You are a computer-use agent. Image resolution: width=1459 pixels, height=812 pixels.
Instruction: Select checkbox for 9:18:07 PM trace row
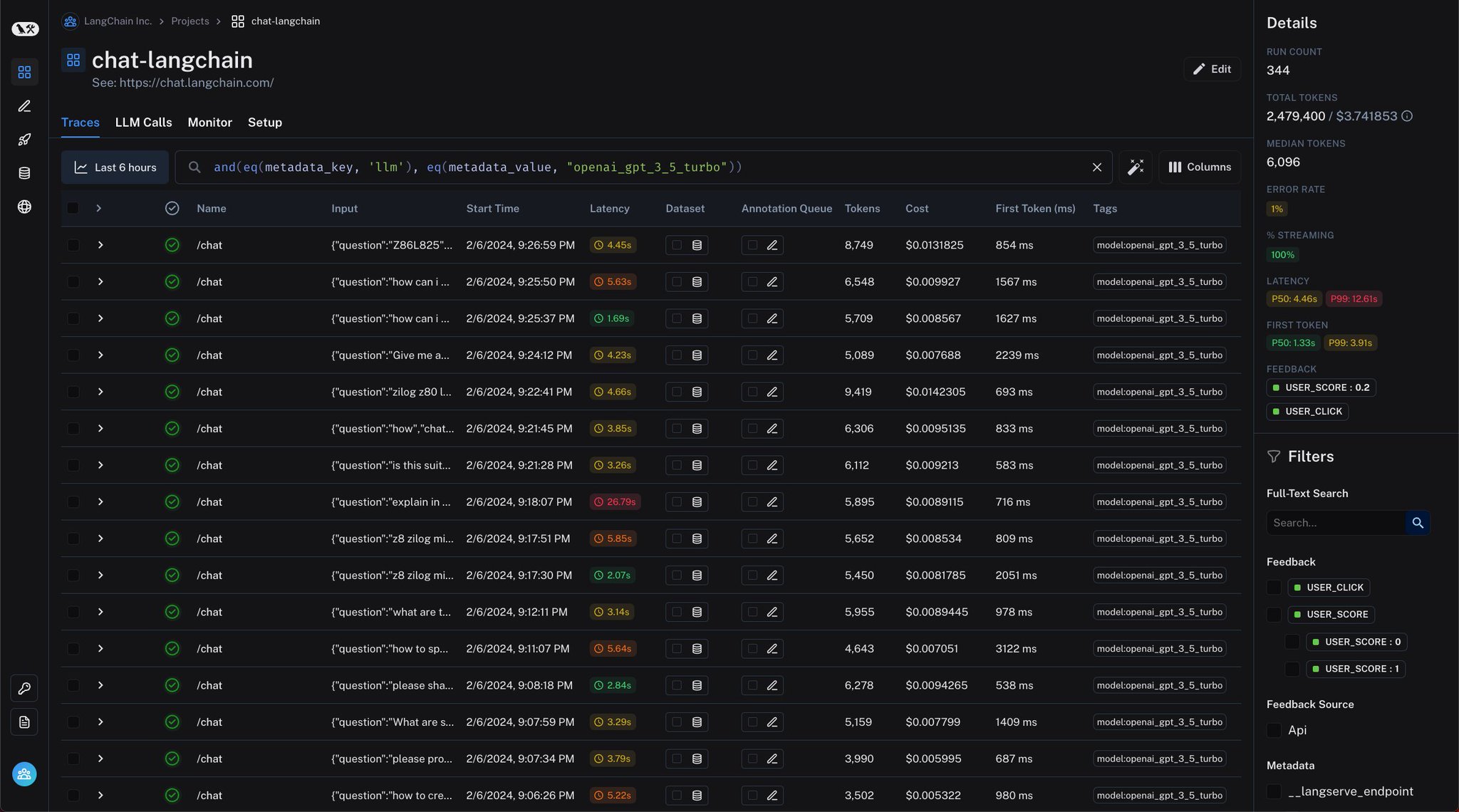tap(73, 502)
